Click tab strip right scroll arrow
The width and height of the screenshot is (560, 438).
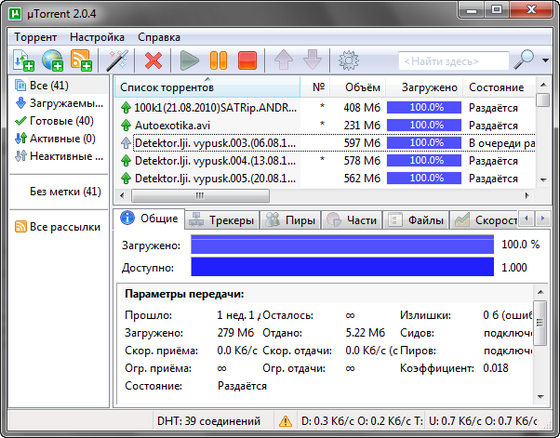point(542,218)
